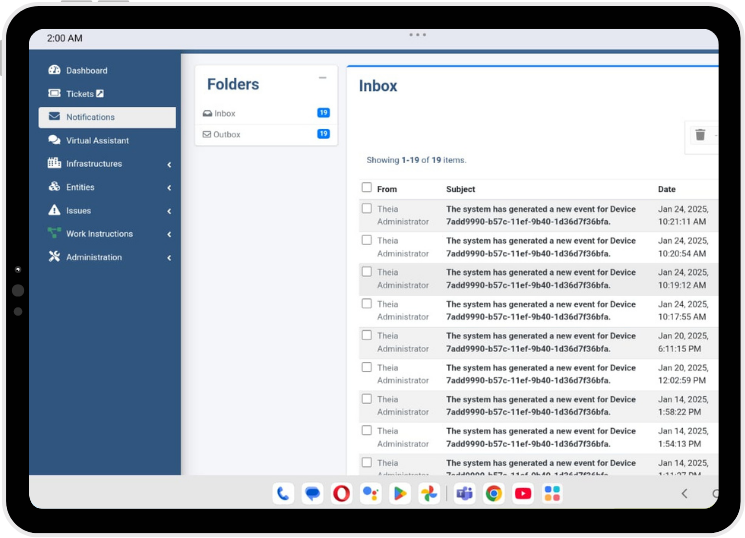Expand the Infrastructures submenu chevron
The width and height of the screenshot is (745, 538).
(169, 164)
